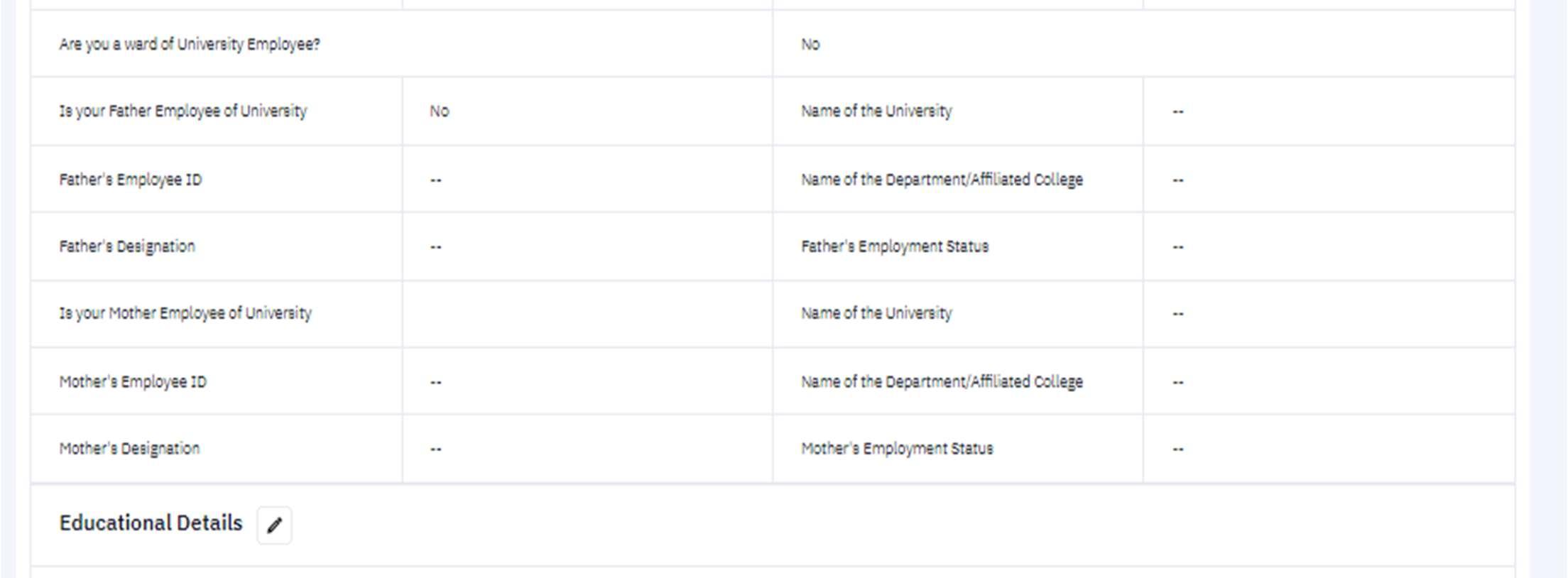Click the Father's Employment Status label

coord(895,246)
